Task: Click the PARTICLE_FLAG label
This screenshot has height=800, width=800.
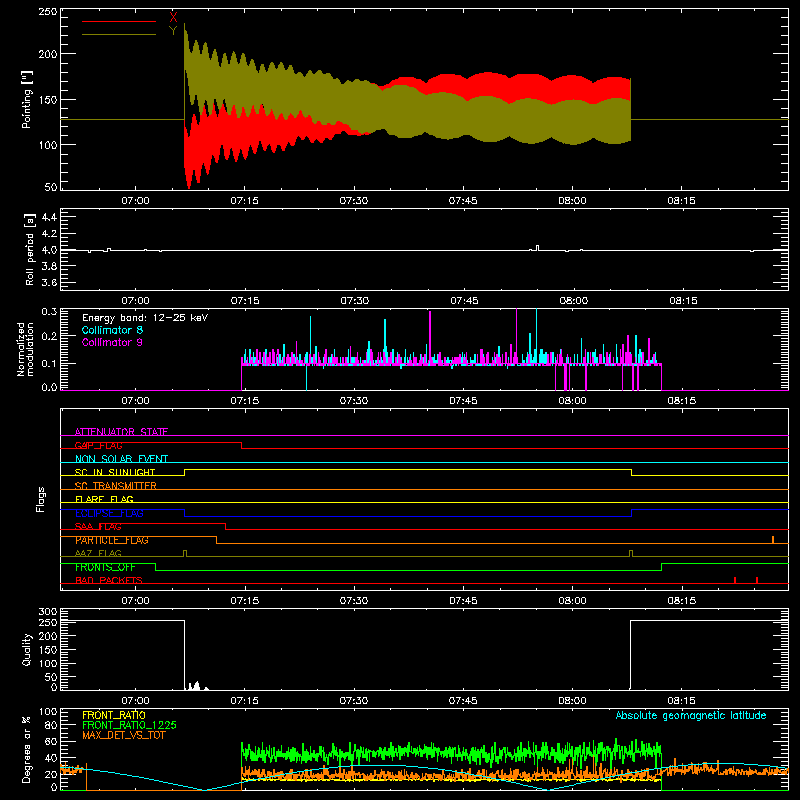Action: point(112,540)
